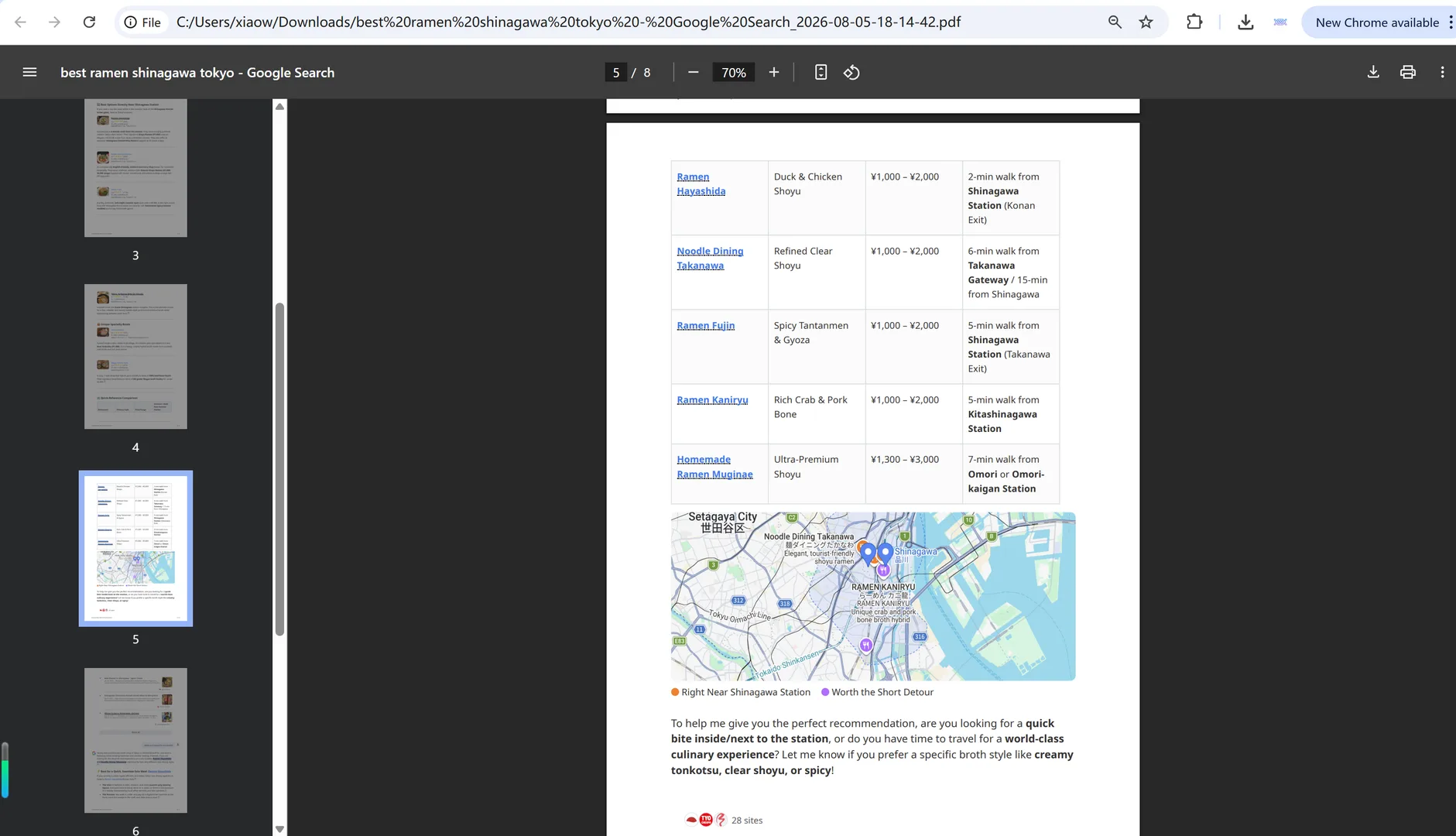Click the 28 sites source label
This screenshot has width=1456, height=836.
[x=746, y=820]
